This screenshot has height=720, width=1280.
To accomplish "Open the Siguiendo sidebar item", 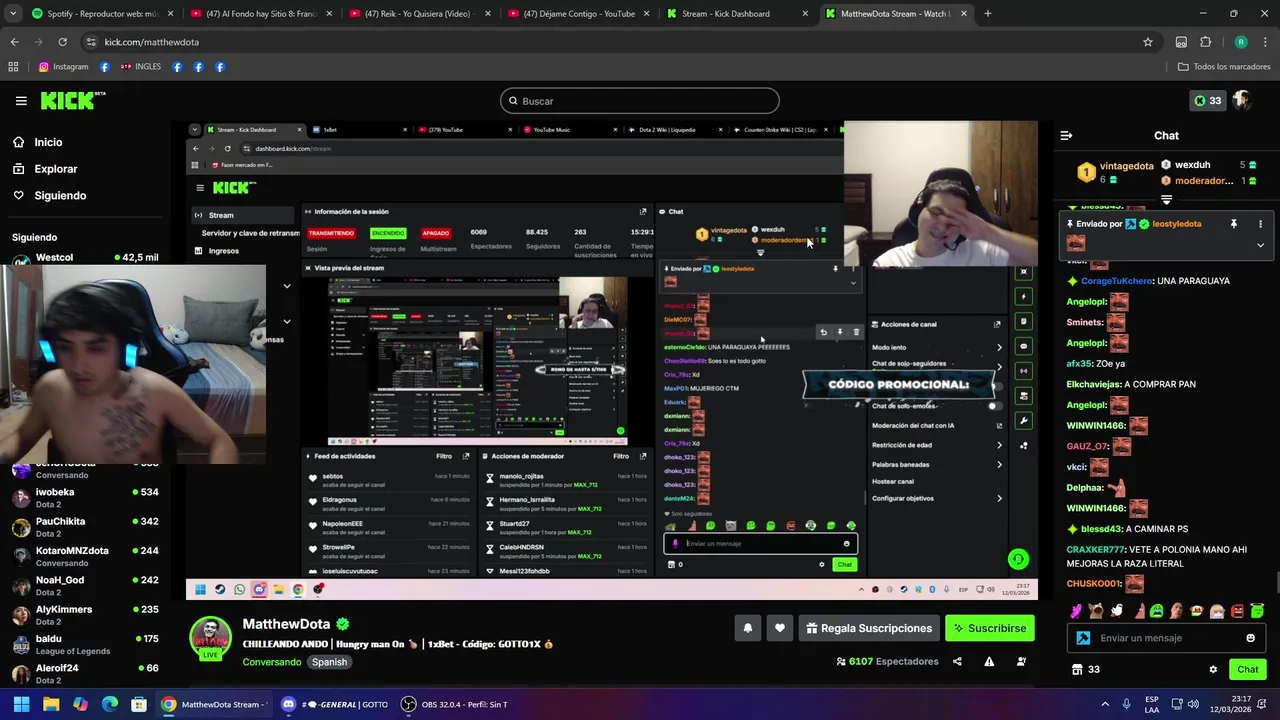I will [x=49, y=195].
